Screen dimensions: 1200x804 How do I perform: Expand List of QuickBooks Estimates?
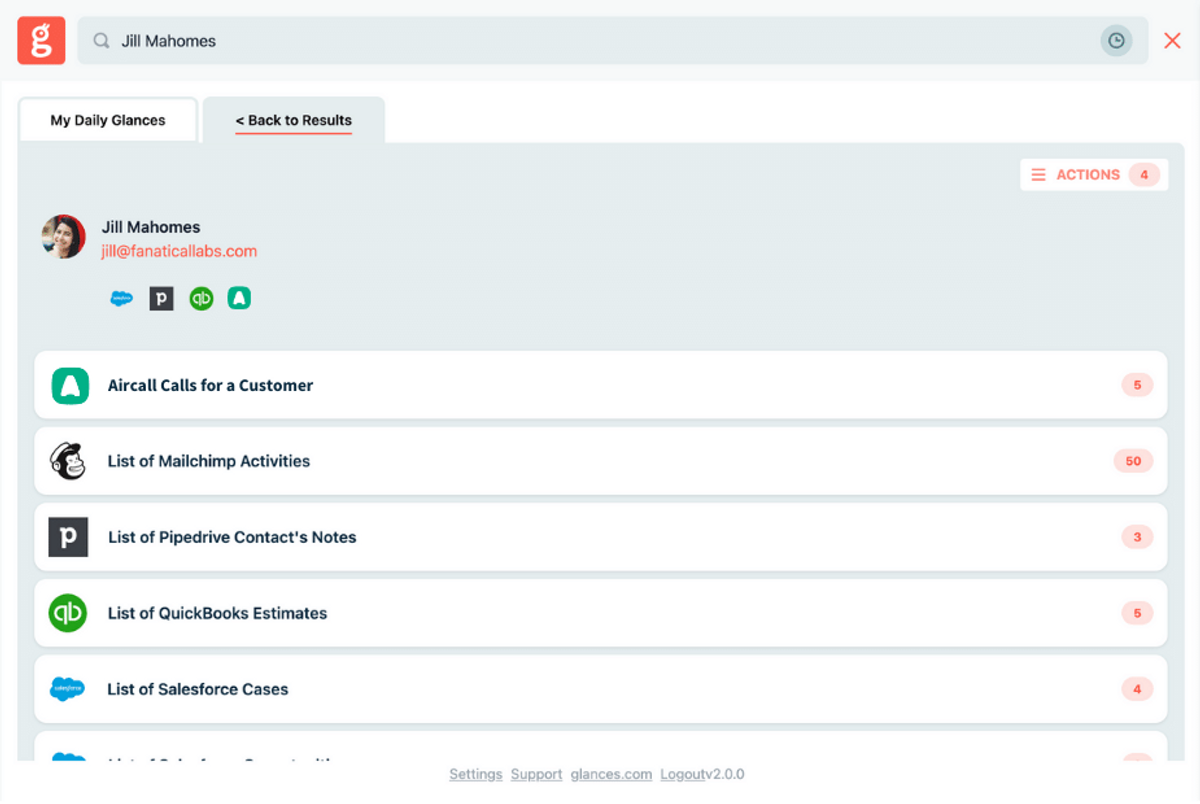click(600, 613)
